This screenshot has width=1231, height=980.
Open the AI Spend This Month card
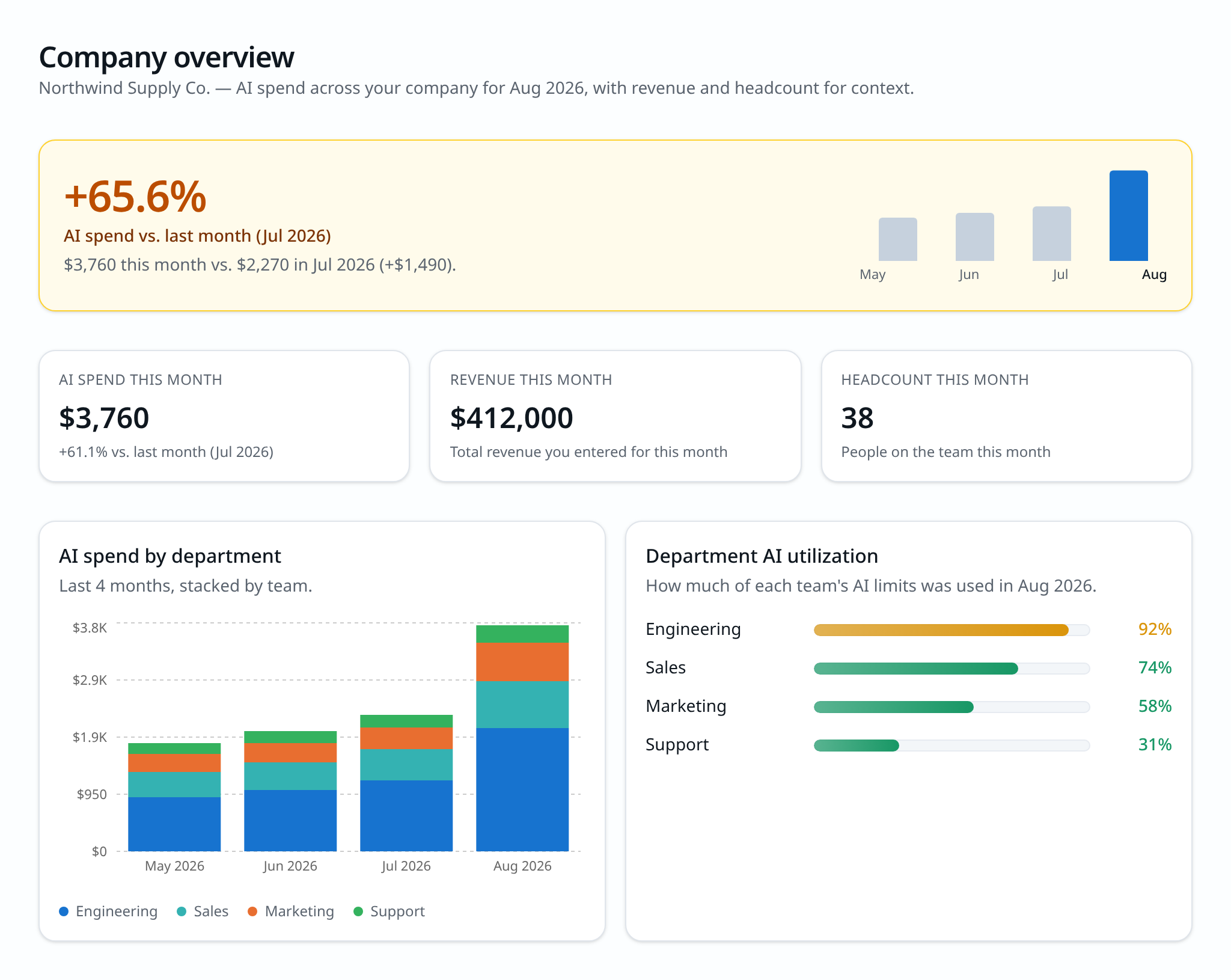pos(224,416)
